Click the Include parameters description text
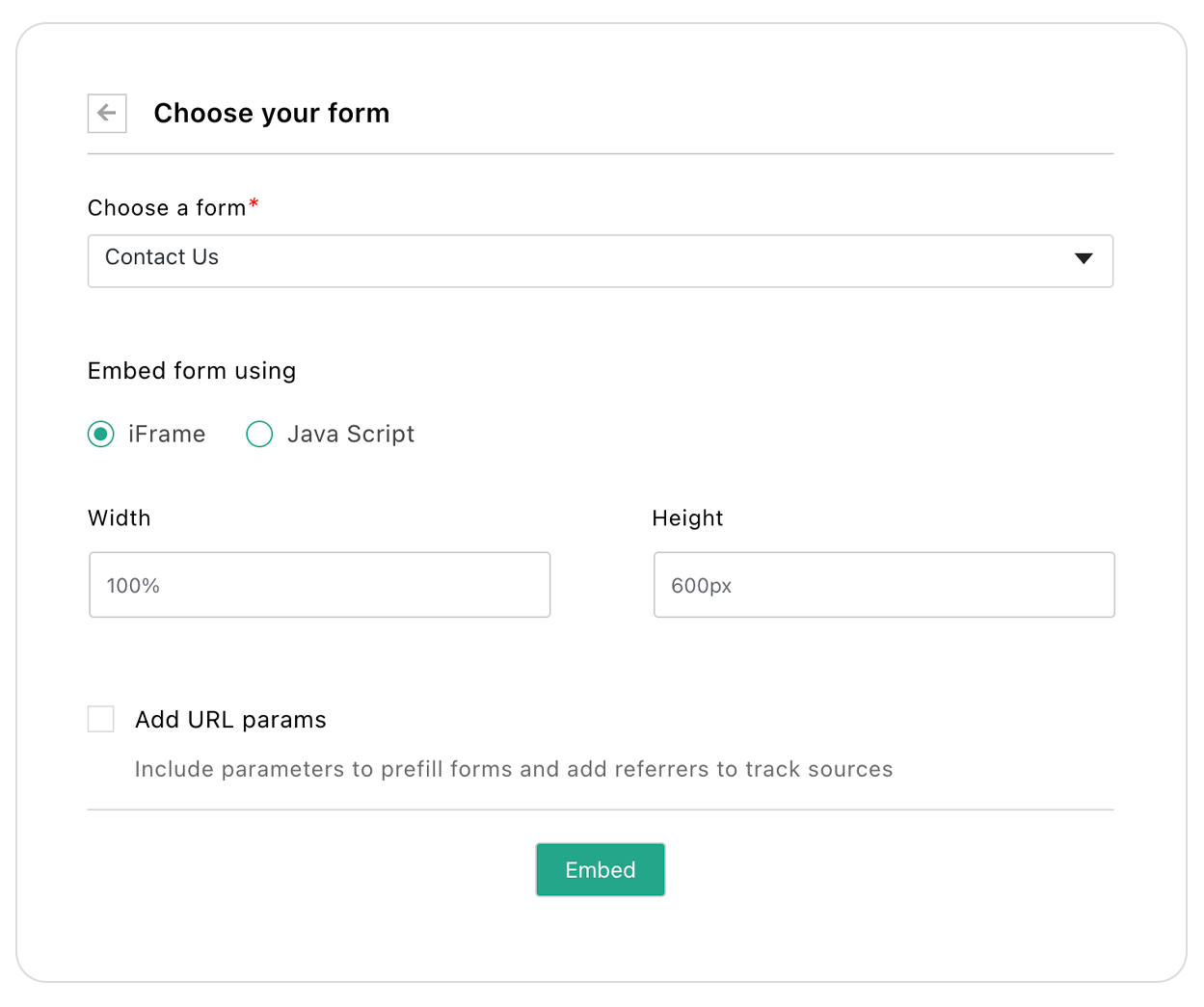The image size is (1204, 1007). pyautogui.click(x=514, y=769)
